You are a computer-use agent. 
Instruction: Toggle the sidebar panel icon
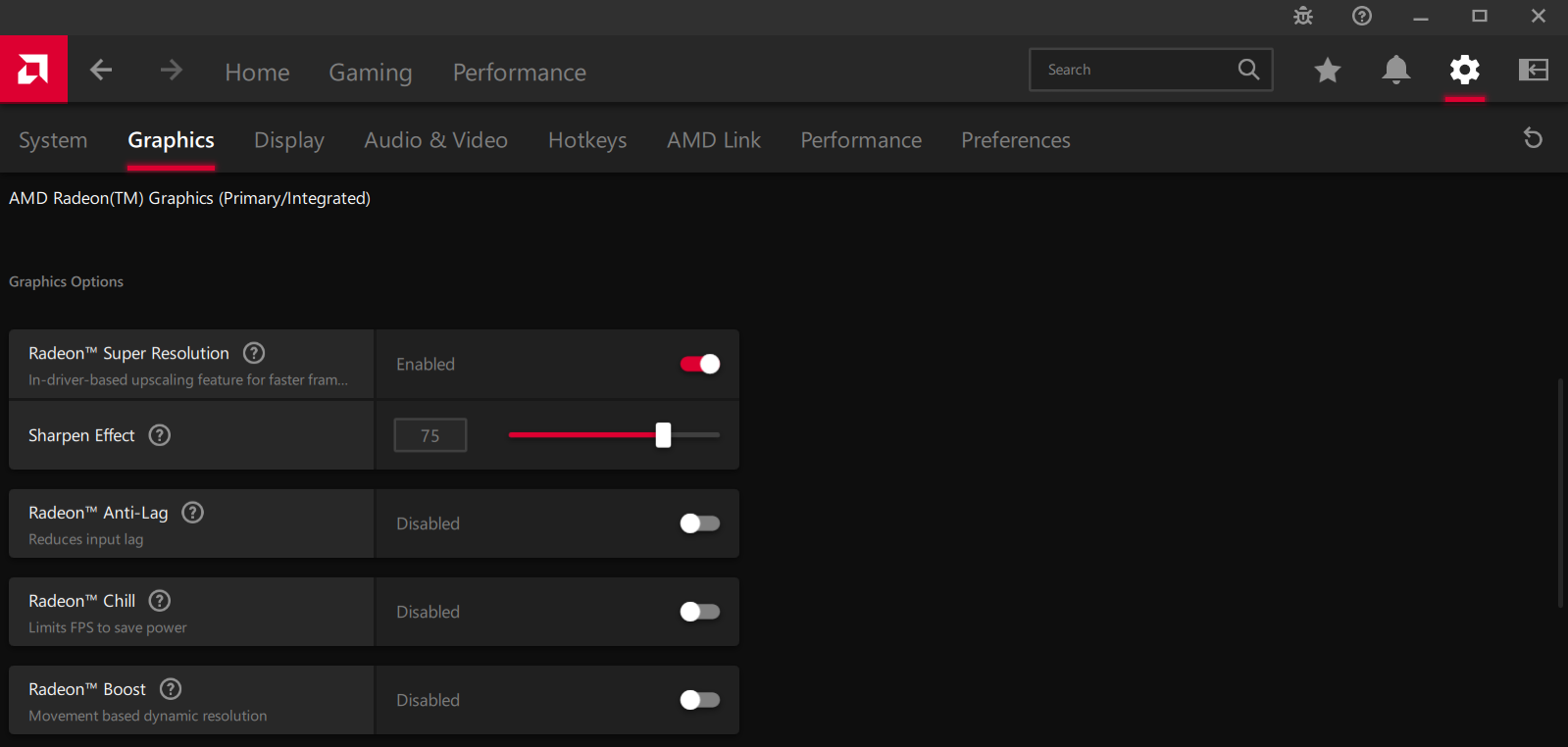tap(1534, 70)
